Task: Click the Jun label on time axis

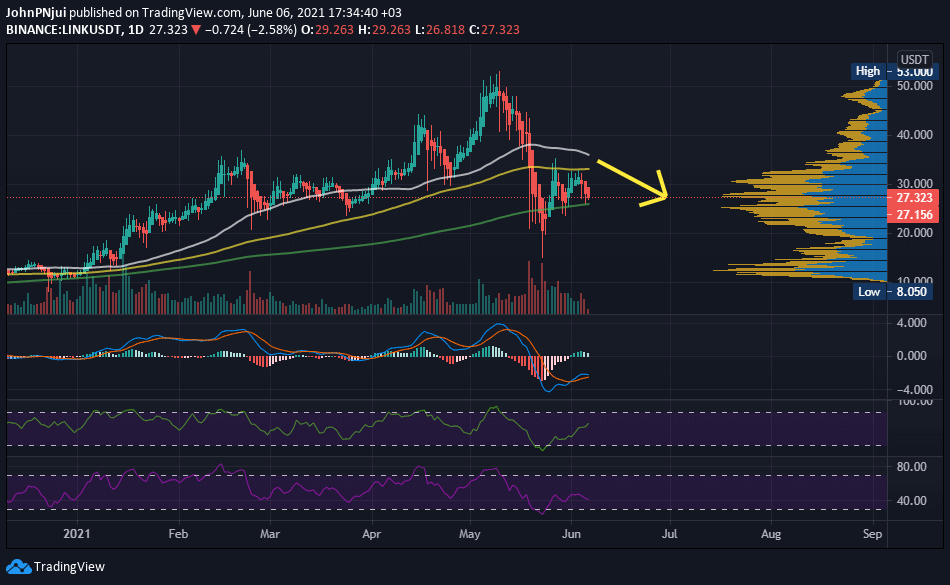Action: (x=571, y=534)
